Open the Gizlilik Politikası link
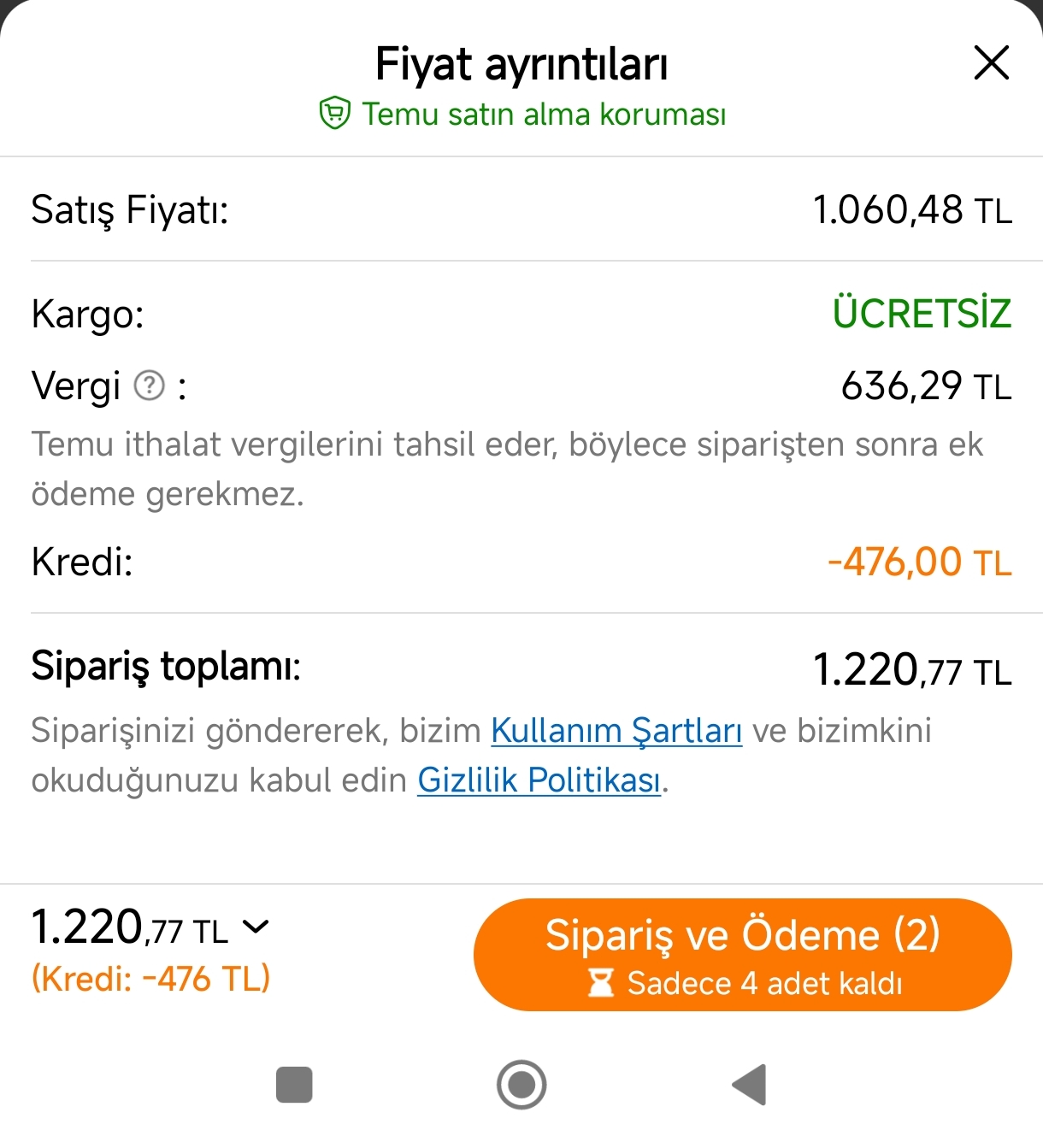1043x1148 pixels. click(539, 780)
